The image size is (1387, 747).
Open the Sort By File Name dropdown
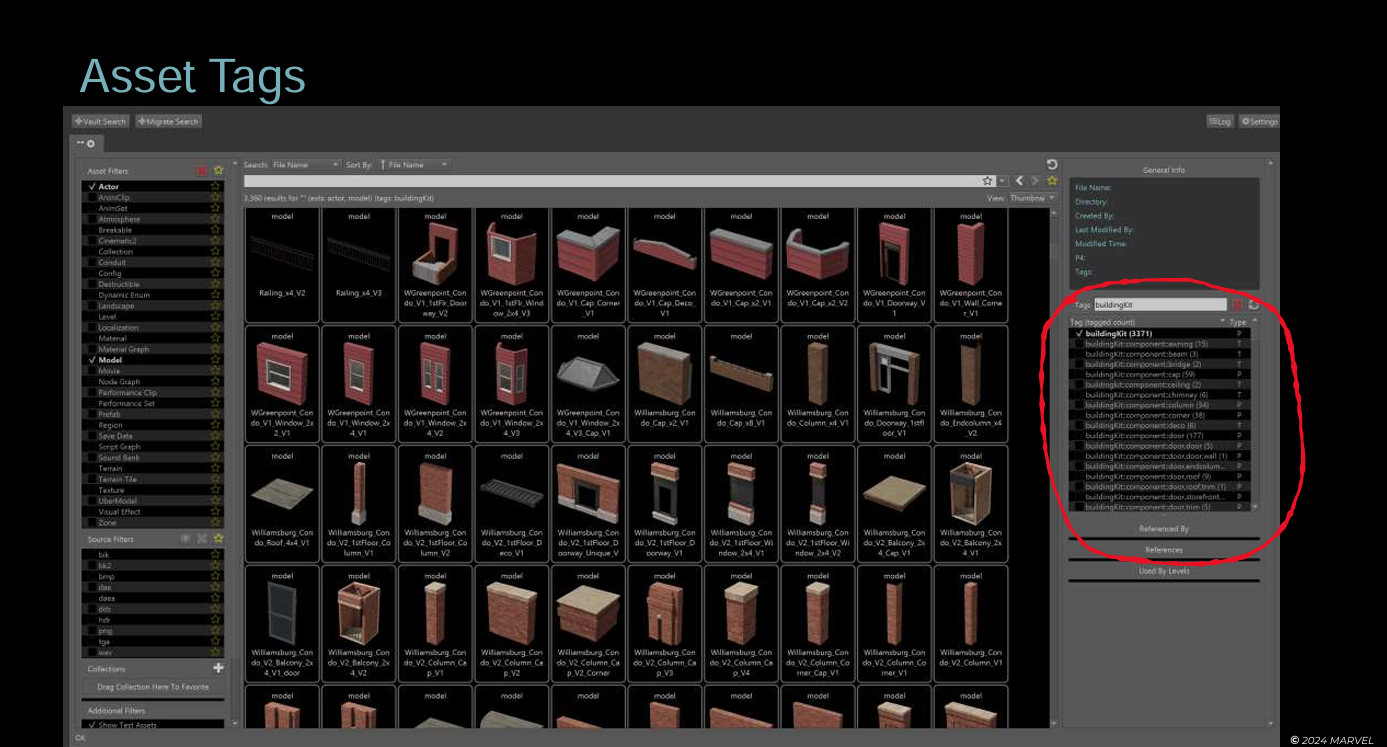[x=412, y=164]
